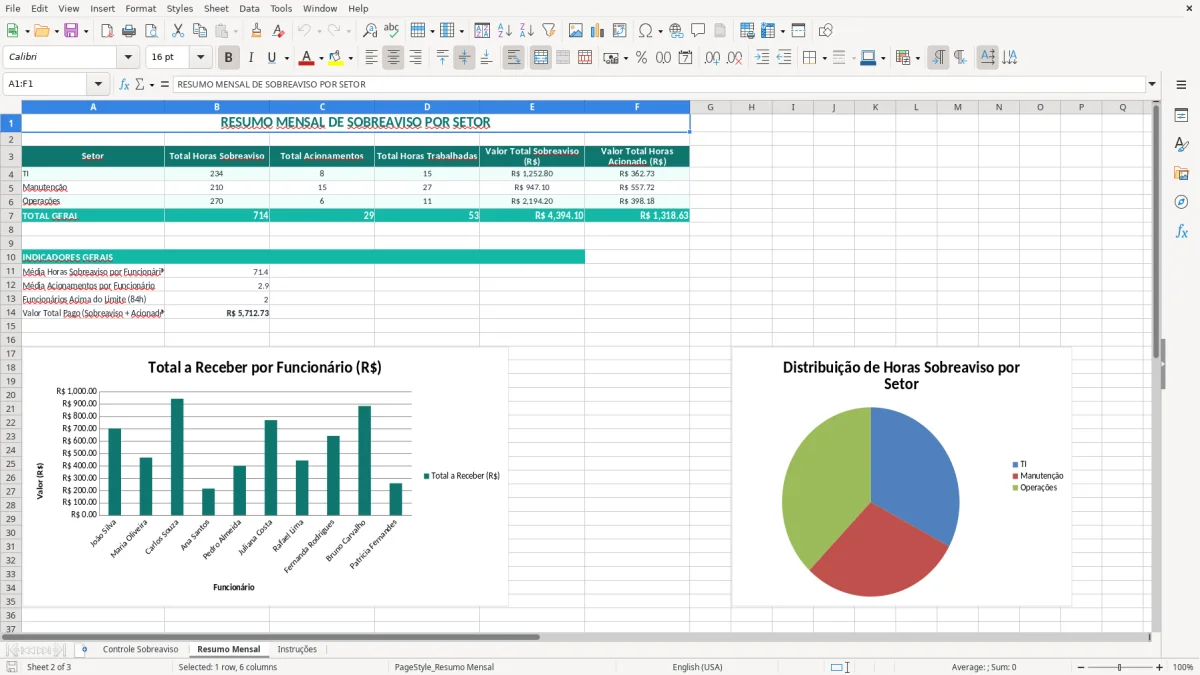The image size is (1200, 675).
Task: Click the Clear Direct Formatting icon
Action: 277,31
